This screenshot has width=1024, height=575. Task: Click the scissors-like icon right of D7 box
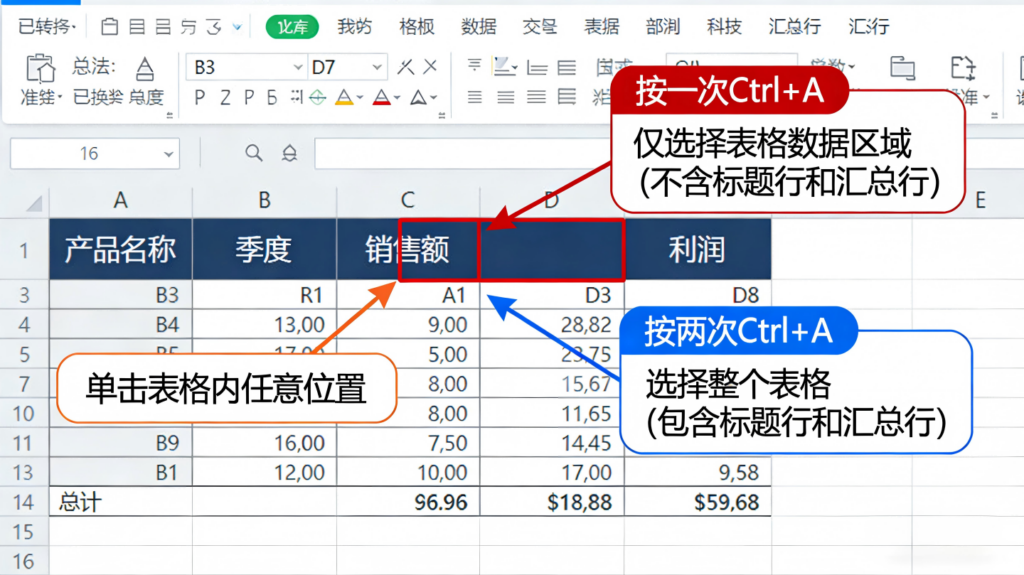pos(406,67)
